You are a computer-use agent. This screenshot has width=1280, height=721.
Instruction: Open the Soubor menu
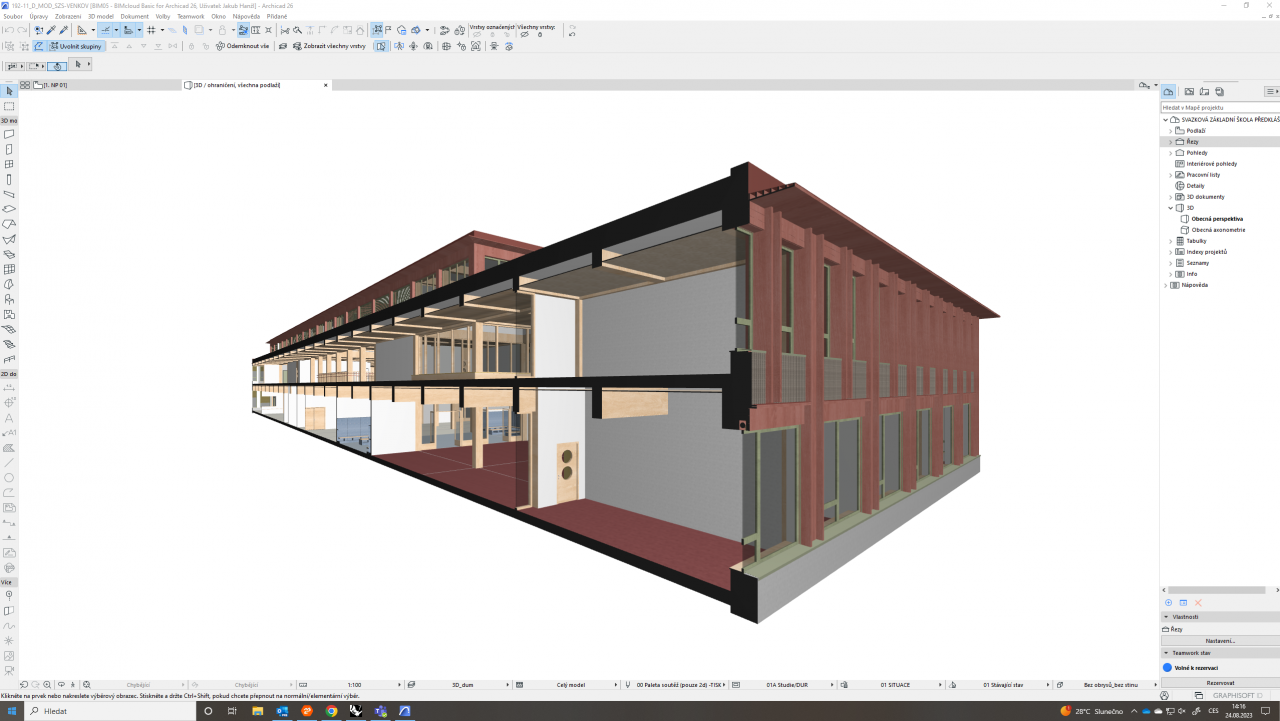[13, 17]
